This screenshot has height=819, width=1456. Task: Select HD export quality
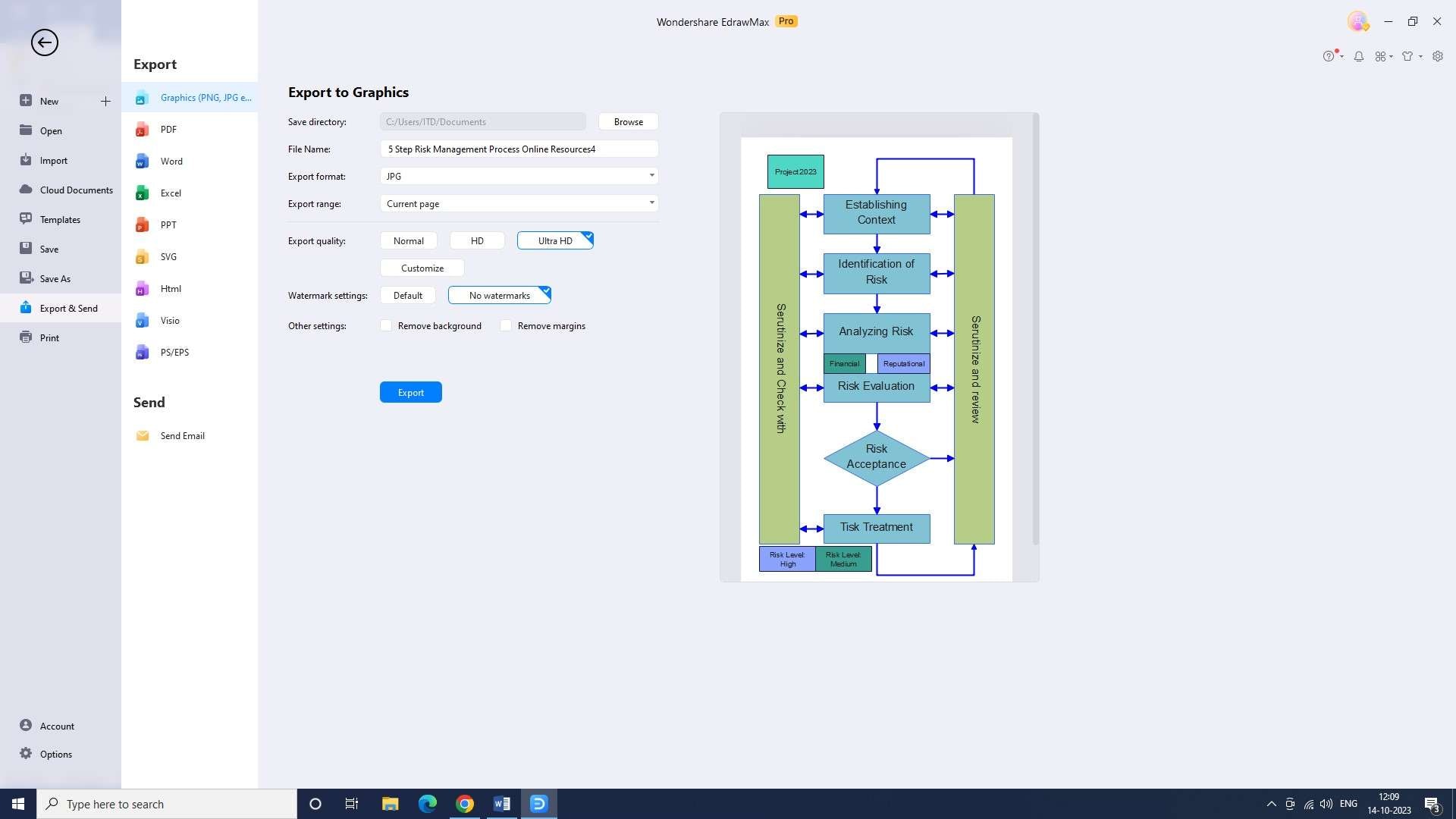(x=477, y=241)
